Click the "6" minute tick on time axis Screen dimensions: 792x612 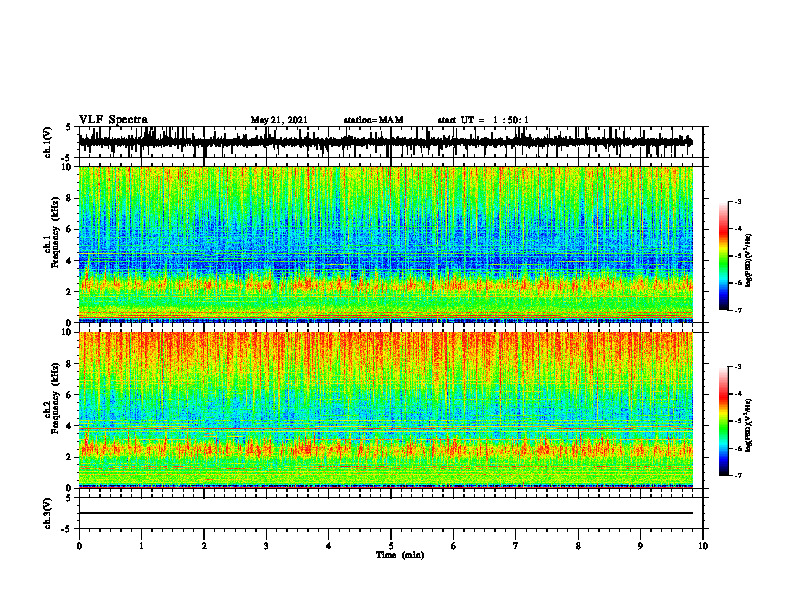point(454,546)
